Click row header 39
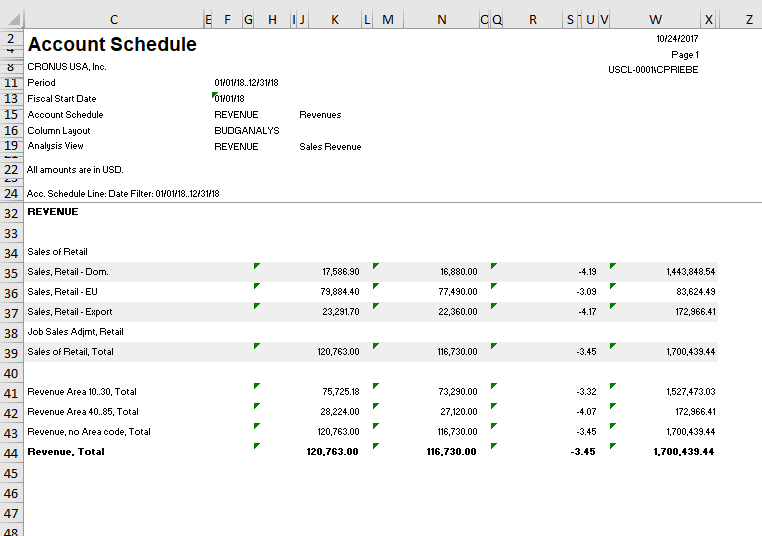The height and width of the screenshot is (536, 762). (10, 352)
